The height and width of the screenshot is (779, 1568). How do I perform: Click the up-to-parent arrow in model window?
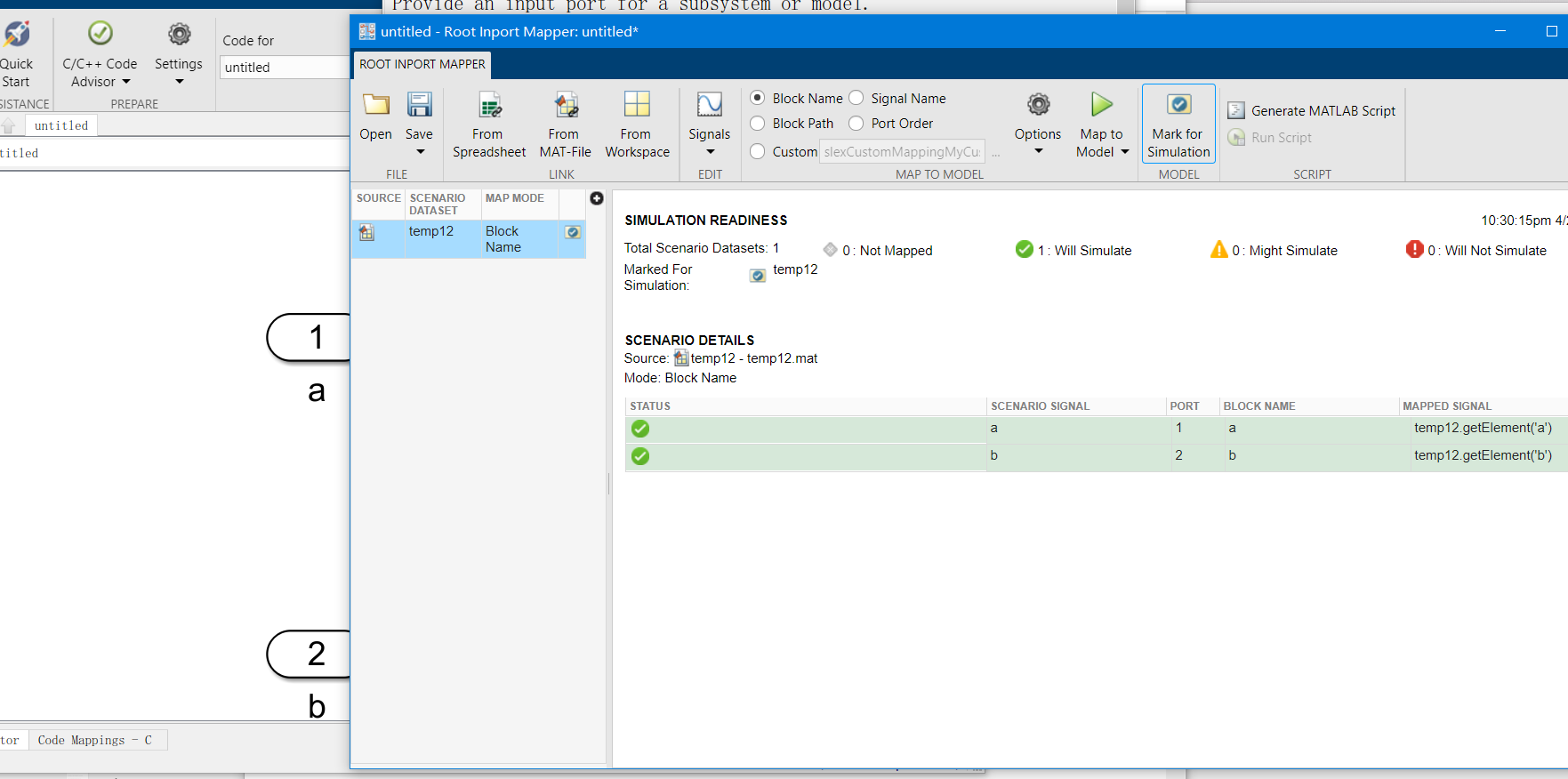[9, 126]
